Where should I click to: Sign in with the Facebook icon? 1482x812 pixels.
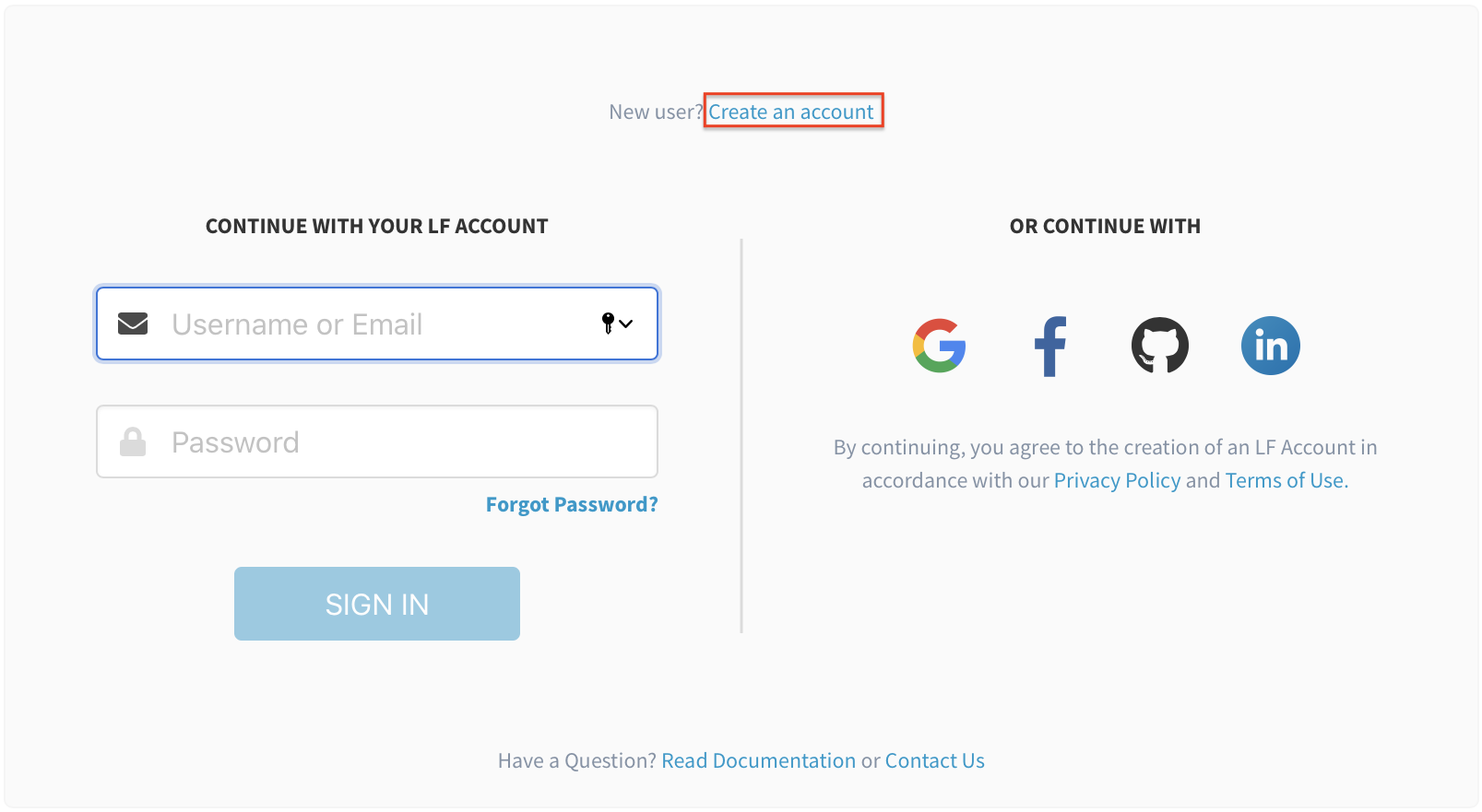click(x=1050, y=346)
